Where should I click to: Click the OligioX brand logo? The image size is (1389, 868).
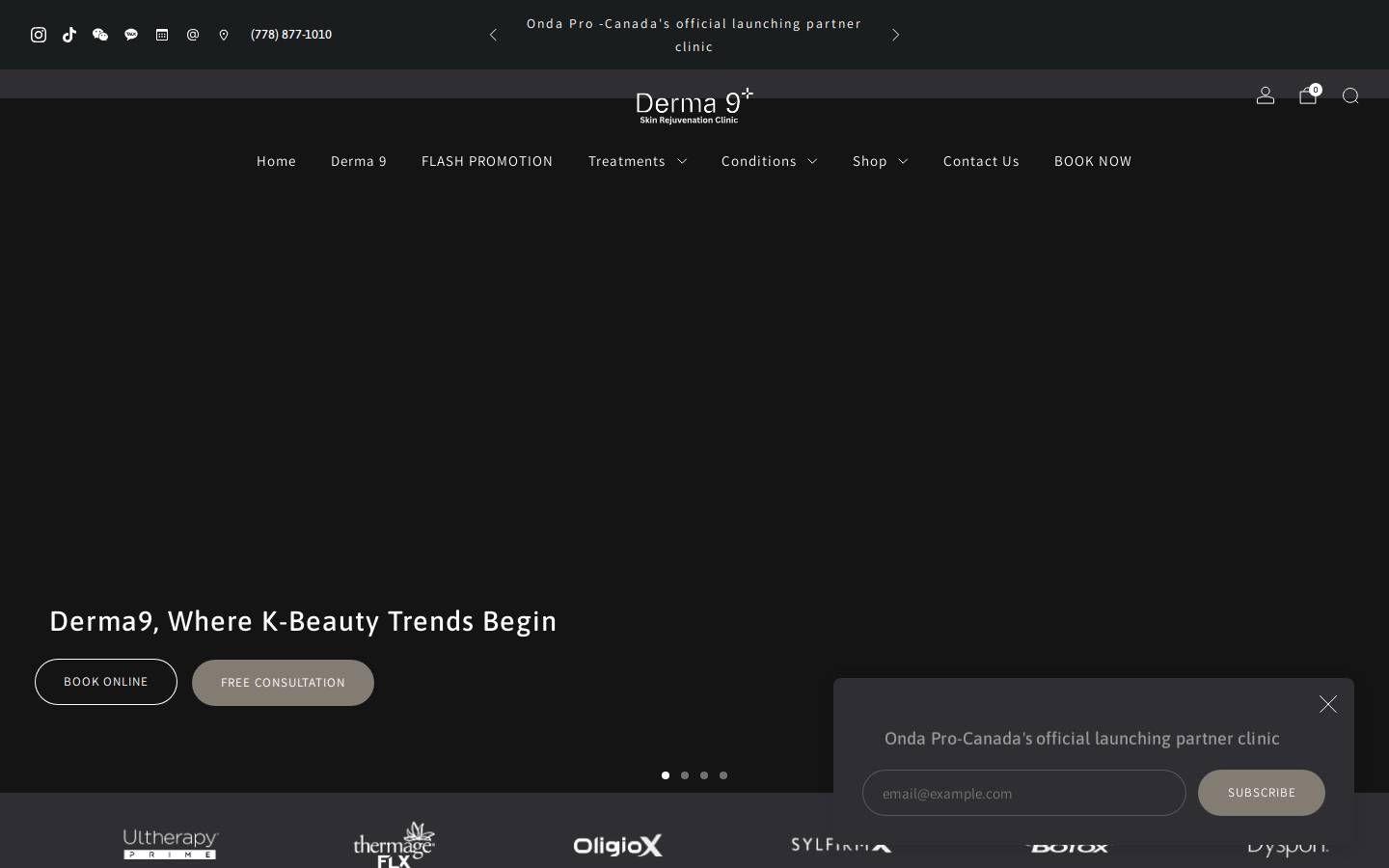618,846
